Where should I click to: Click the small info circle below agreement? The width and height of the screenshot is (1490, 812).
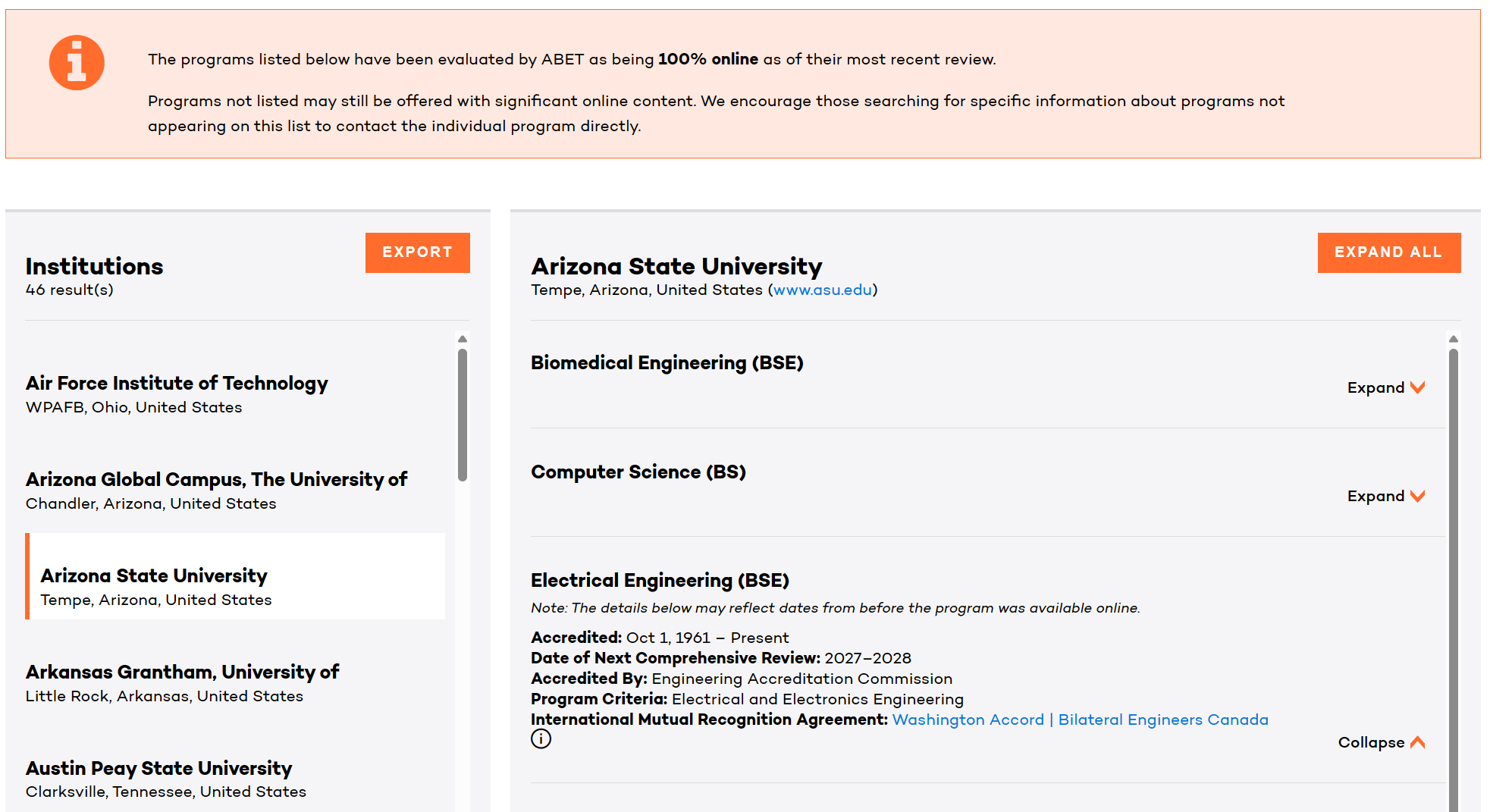541,738
